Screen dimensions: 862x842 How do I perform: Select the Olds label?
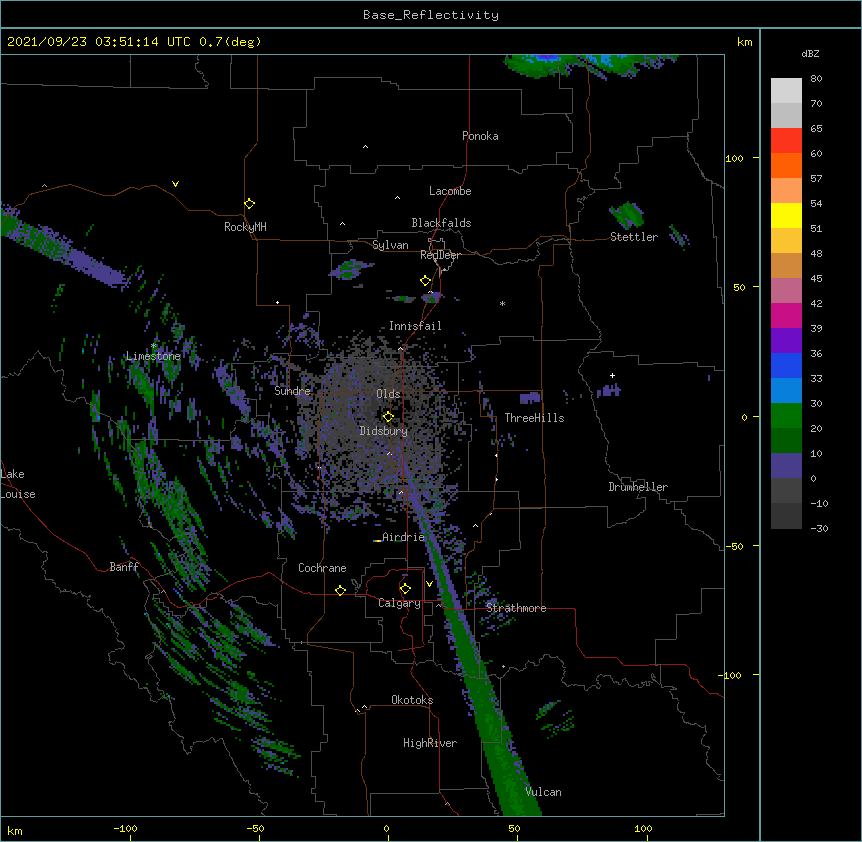(x=388, y=394)
